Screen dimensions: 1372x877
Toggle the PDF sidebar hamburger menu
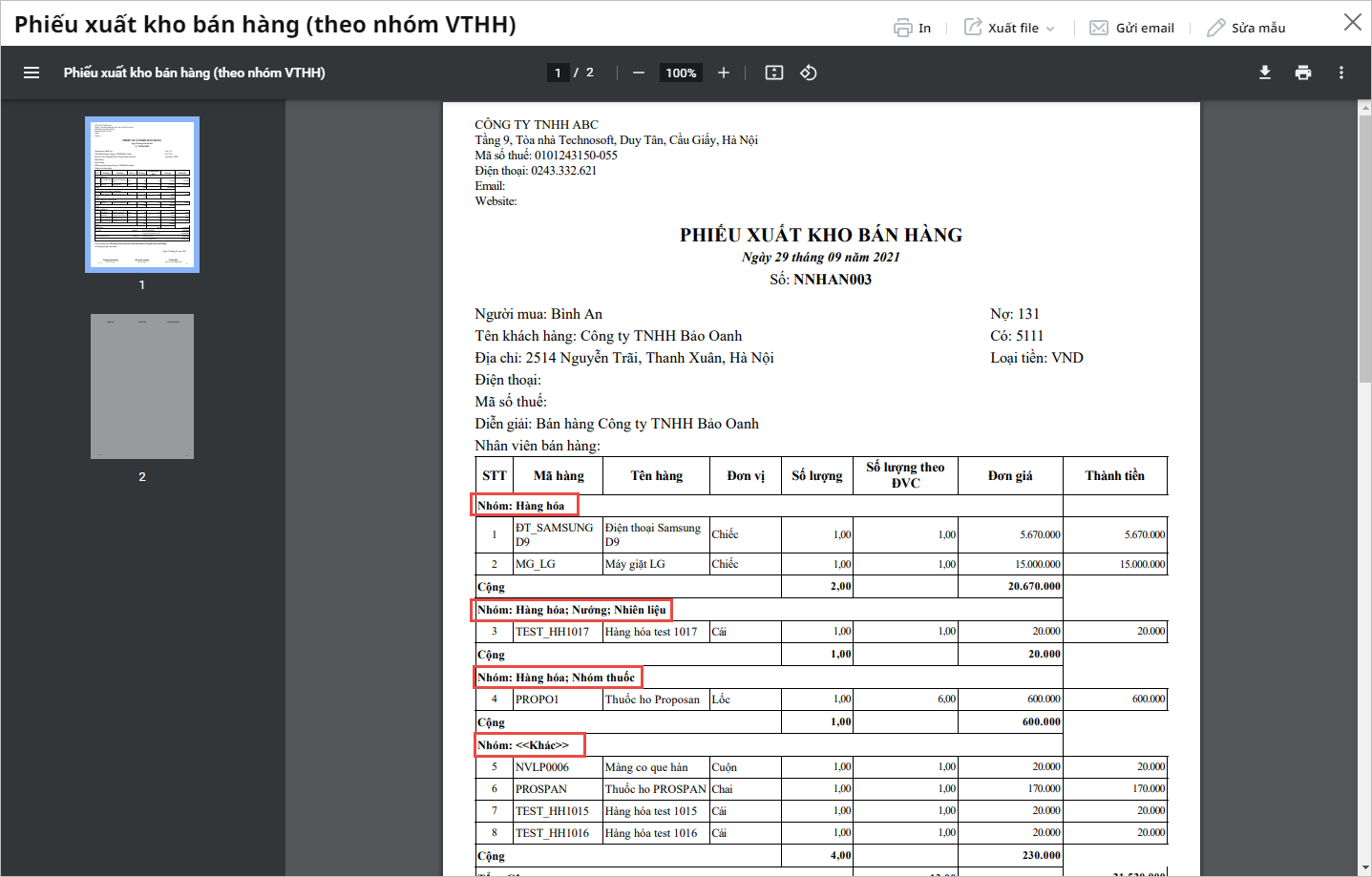(x=32, y=73)
